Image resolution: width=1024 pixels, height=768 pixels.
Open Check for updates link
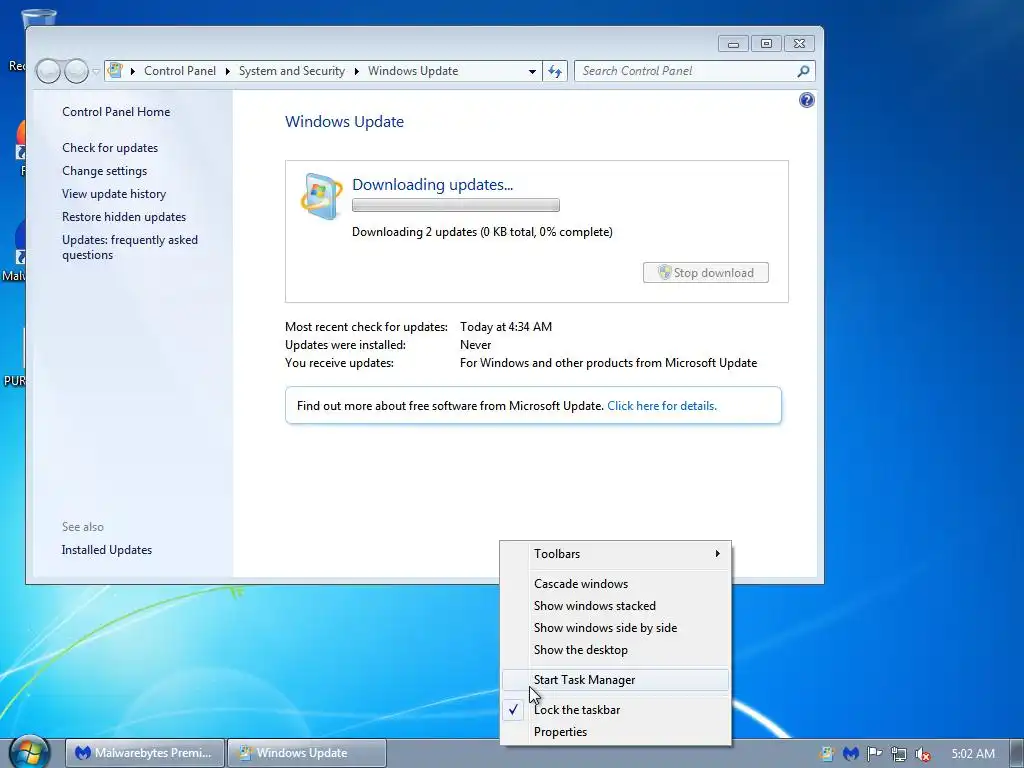(110, 148)
